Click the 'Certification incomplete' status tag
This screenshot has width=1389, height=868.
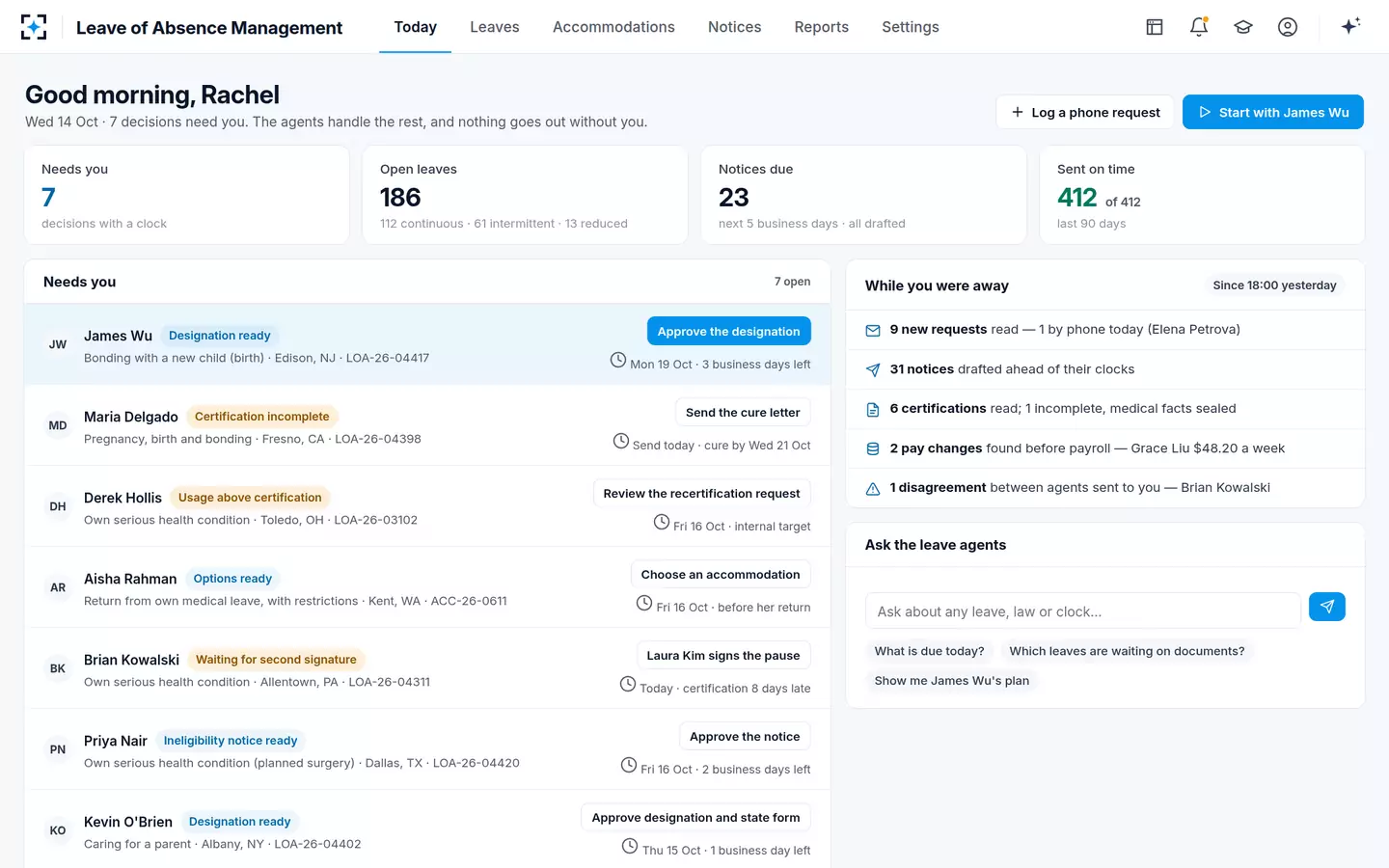261,417
